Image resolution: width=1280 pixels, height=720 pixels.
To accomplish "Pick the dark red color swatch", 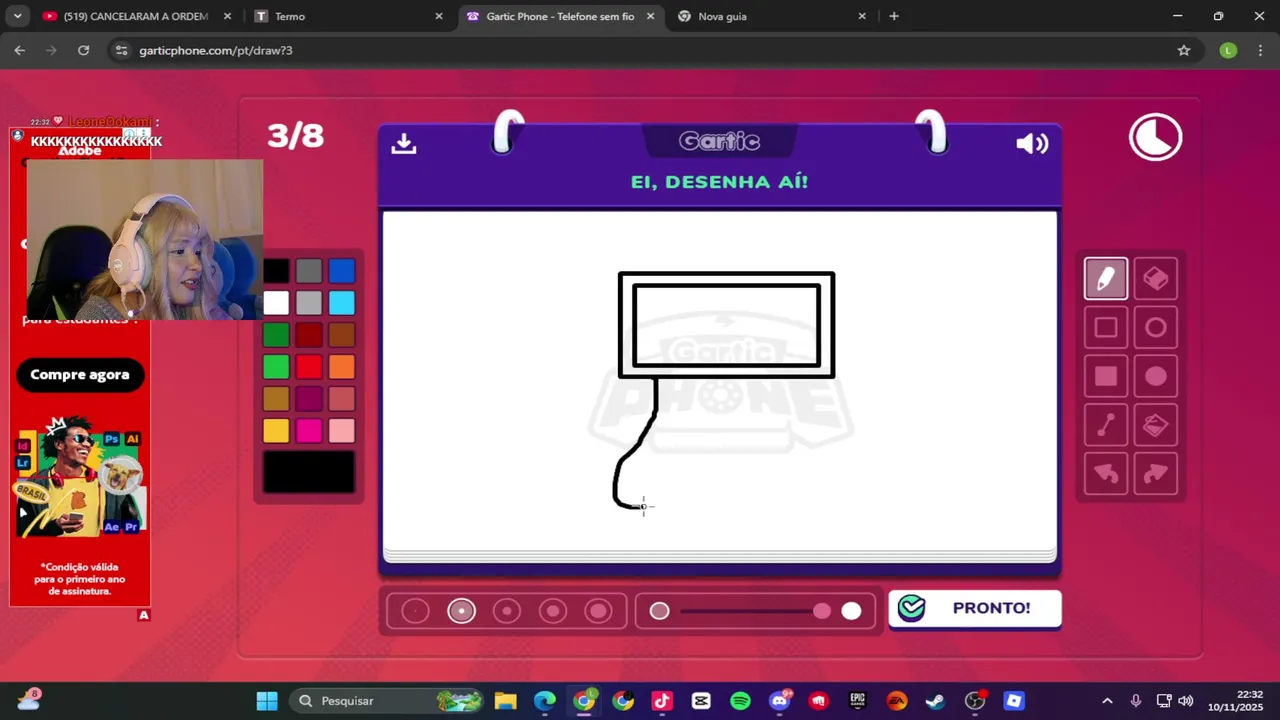I will pos(309,335).
